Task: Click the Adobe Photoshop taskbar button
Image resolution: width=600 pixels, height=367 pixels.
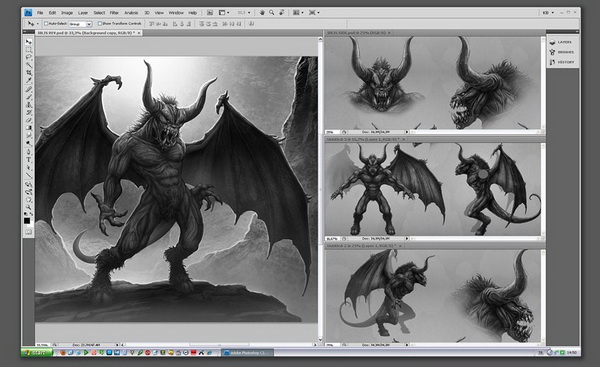Action: [x=248, y=352]
